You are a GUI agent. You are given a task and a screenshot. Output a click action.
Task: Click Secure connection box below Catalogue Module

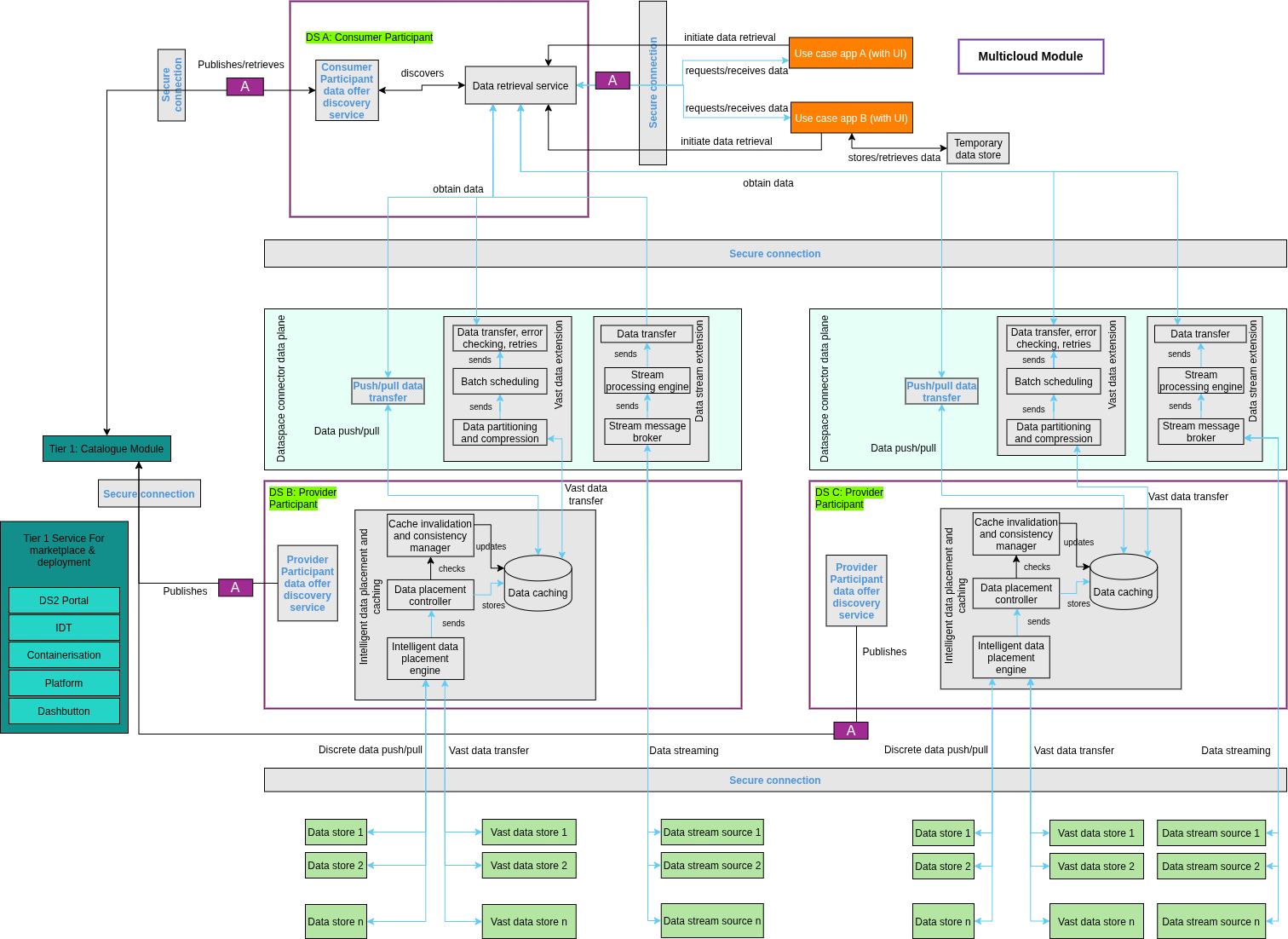tap(149, 494)
